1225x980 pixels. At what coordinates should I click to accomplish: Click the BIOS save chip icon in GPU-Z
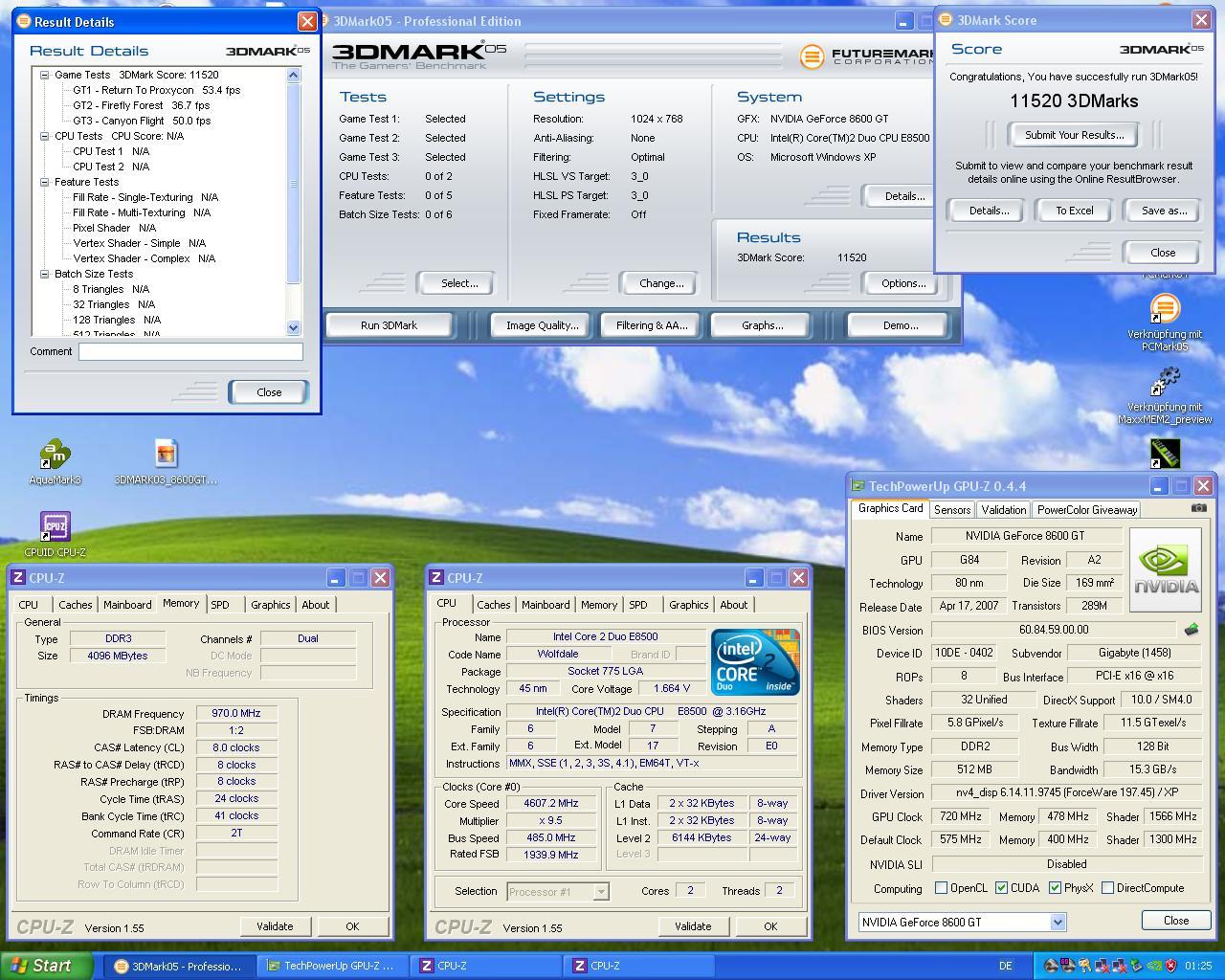(x=1192, y=630)
